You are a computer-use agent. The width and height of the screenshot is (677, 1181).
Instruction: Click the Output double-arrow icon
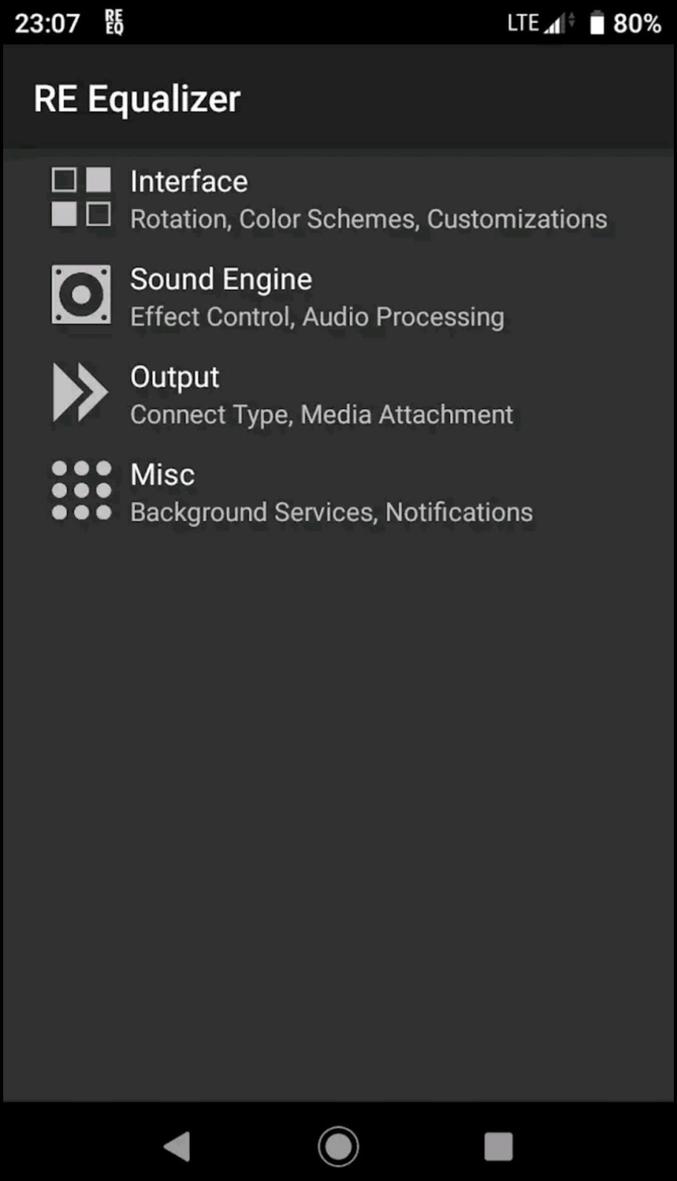(80, 392)
